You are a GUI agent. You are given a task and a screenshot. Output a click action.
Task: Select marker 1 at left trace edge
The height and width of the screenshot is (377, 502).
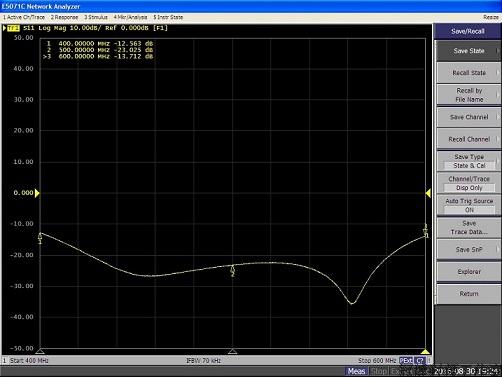(40, 238)
